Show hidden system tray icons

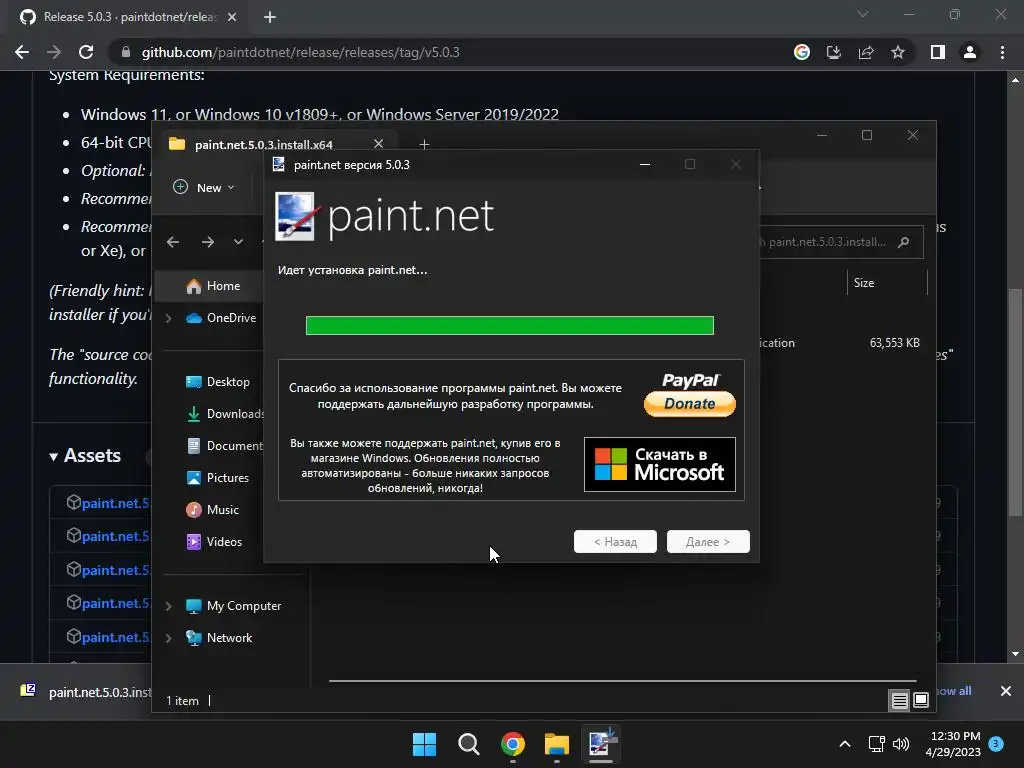[x=844, y=744]
